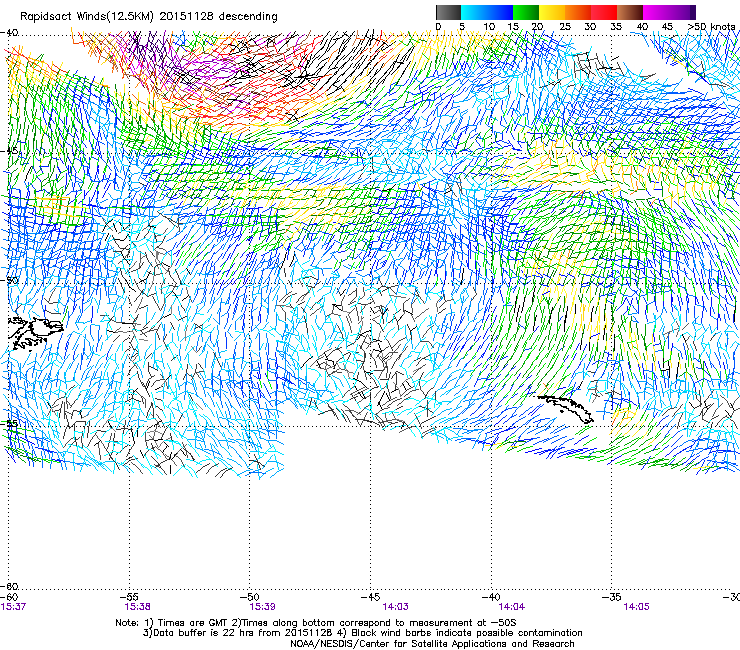Click the 14:04 purple time label
This screenshot has height=650, width=740.
(512, 607)
